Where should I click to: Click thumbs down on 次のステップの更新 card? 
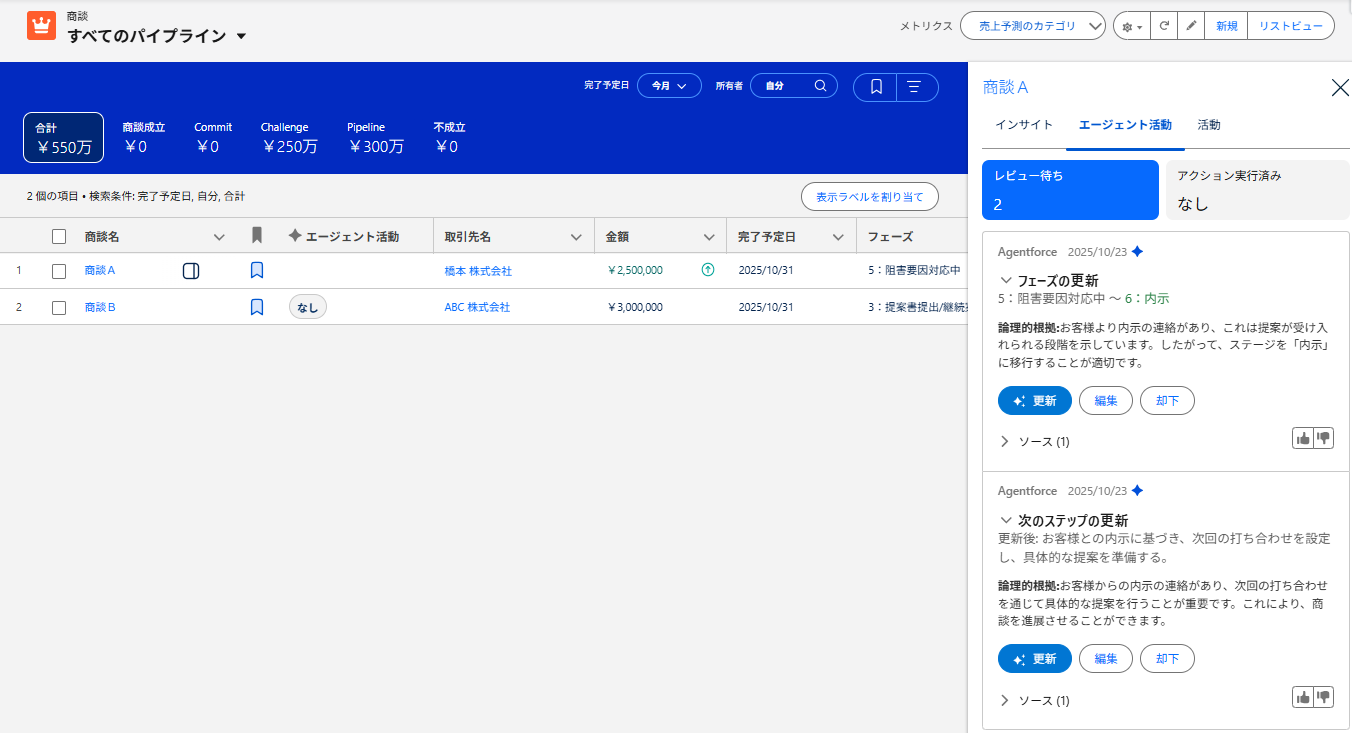pyautogui.click(x=1324, y=697)
